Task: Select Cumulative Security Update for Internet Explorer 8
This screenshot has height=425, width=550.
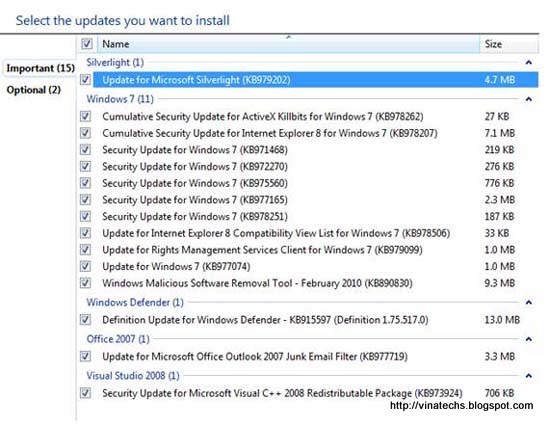Action: click(270, 133)
